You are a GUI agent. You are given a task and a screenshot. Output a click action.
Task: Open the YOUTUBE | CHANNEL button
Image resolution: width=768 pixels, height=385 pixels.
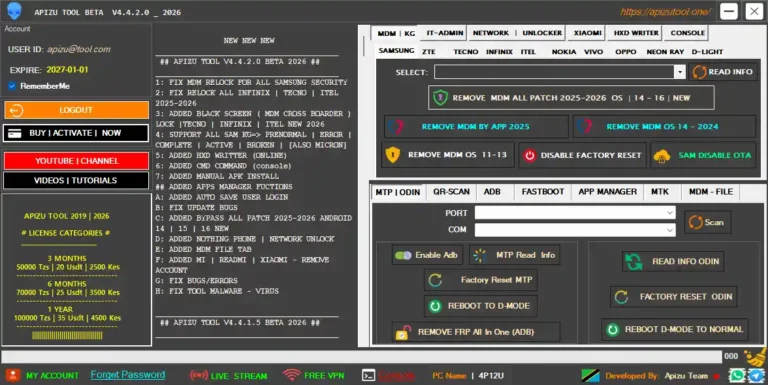click(76, 161)
